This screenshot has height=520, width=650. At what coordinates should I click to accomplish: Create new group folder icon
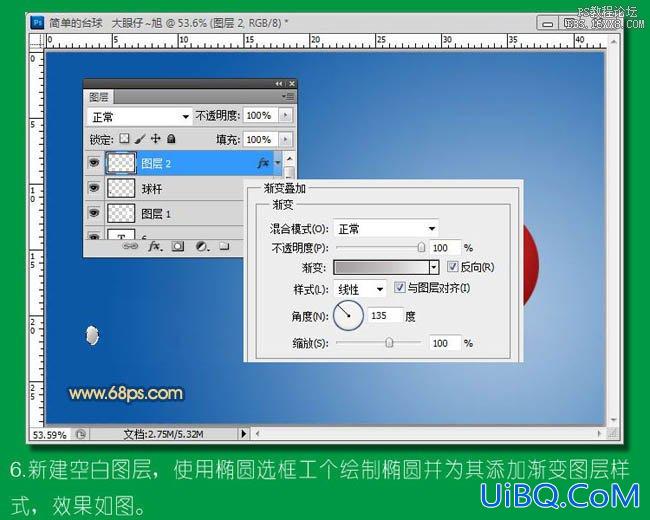pyautogui.click(x=224, y=246)
